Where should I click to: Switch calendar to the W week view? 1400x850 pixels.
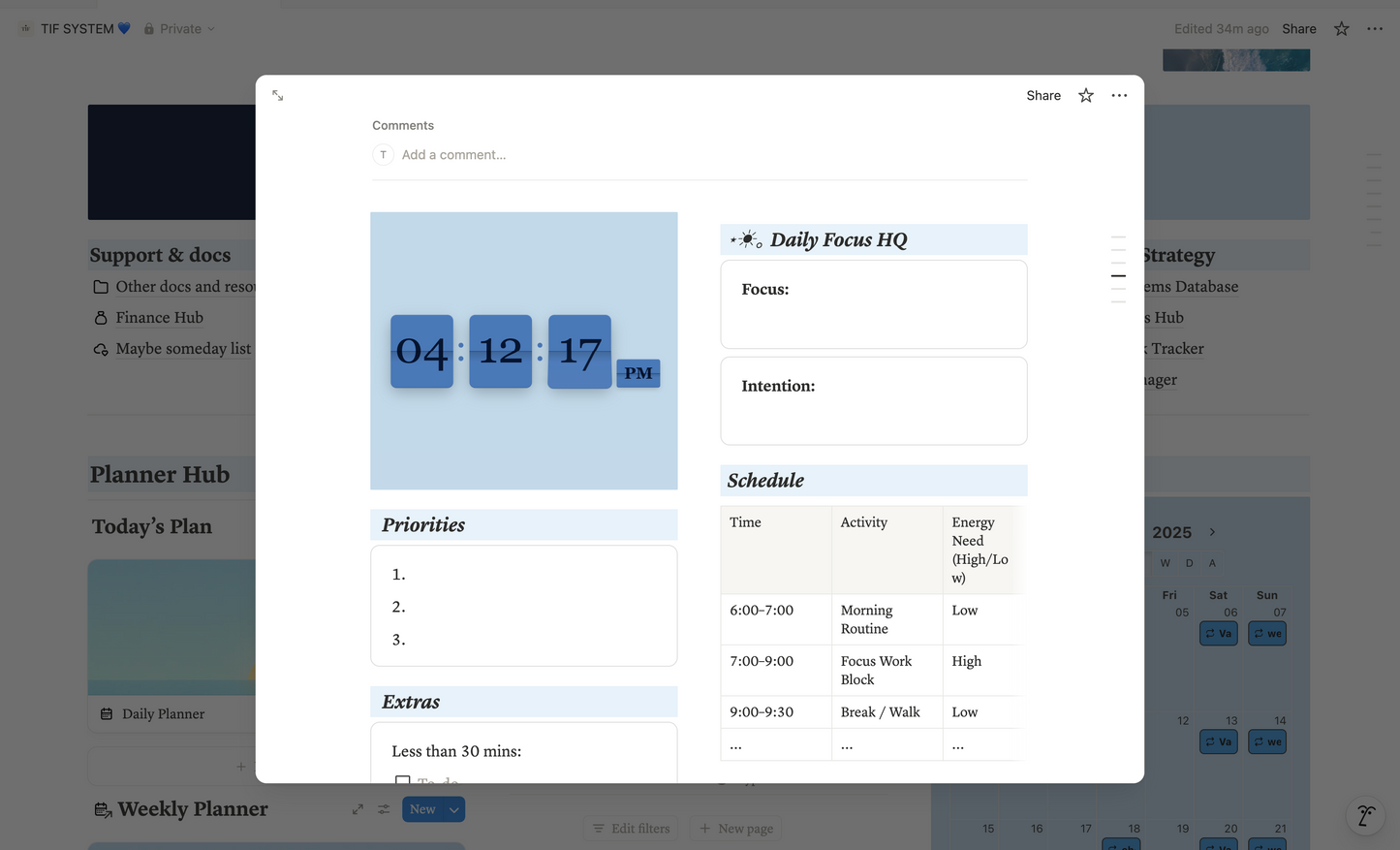[1165, 563]
